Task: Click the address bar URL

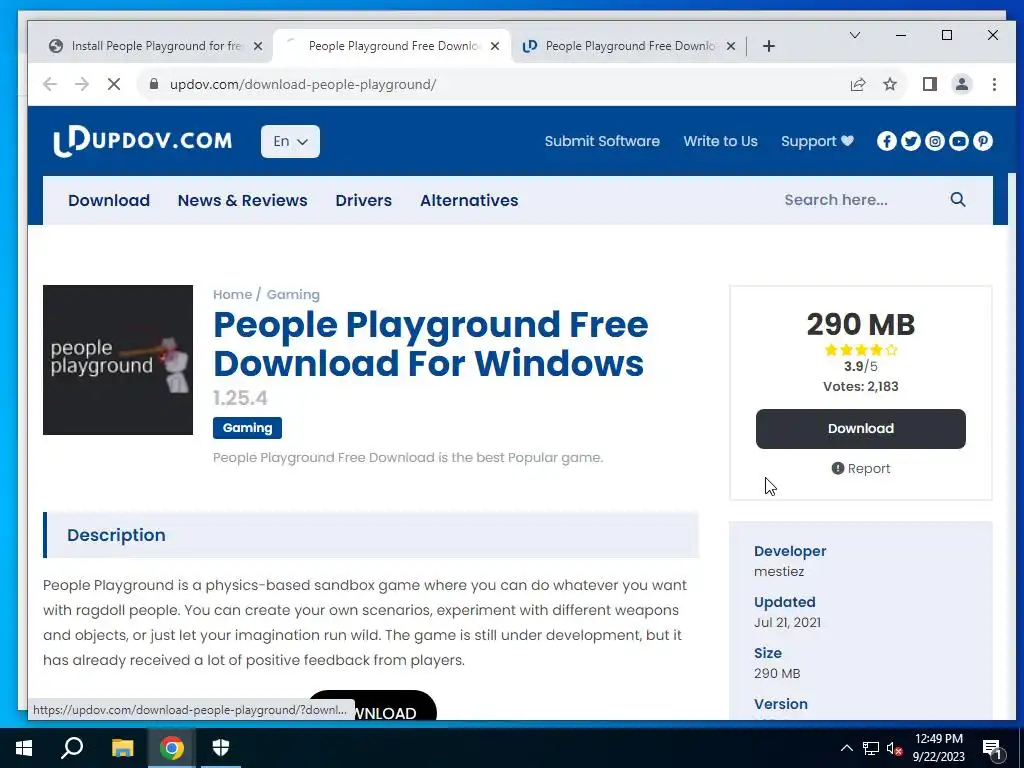Action: 303,84
